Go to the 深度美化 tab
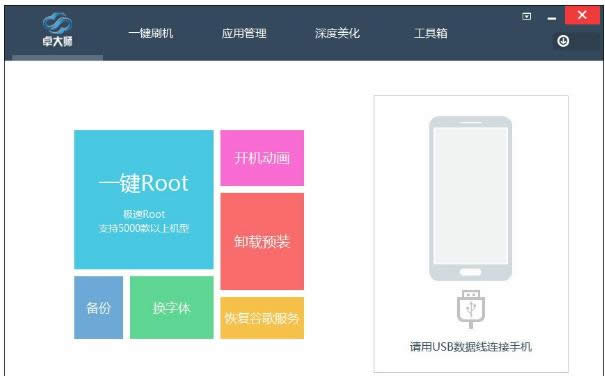 pyautogui.click(x=337, y=33)
